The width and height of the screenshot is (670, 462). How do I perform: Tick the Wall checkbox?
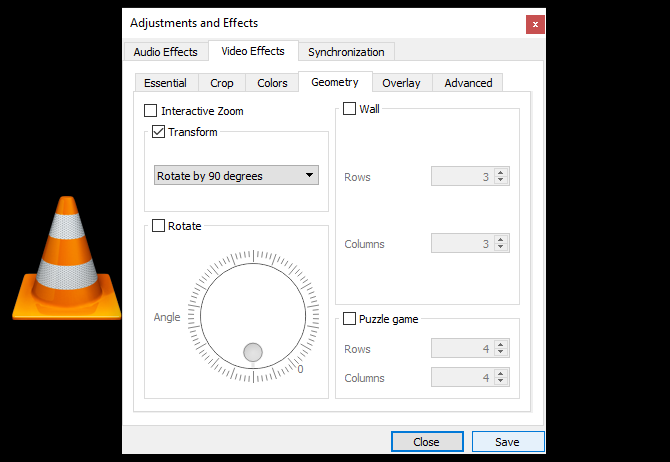click(x=350, y=109)
